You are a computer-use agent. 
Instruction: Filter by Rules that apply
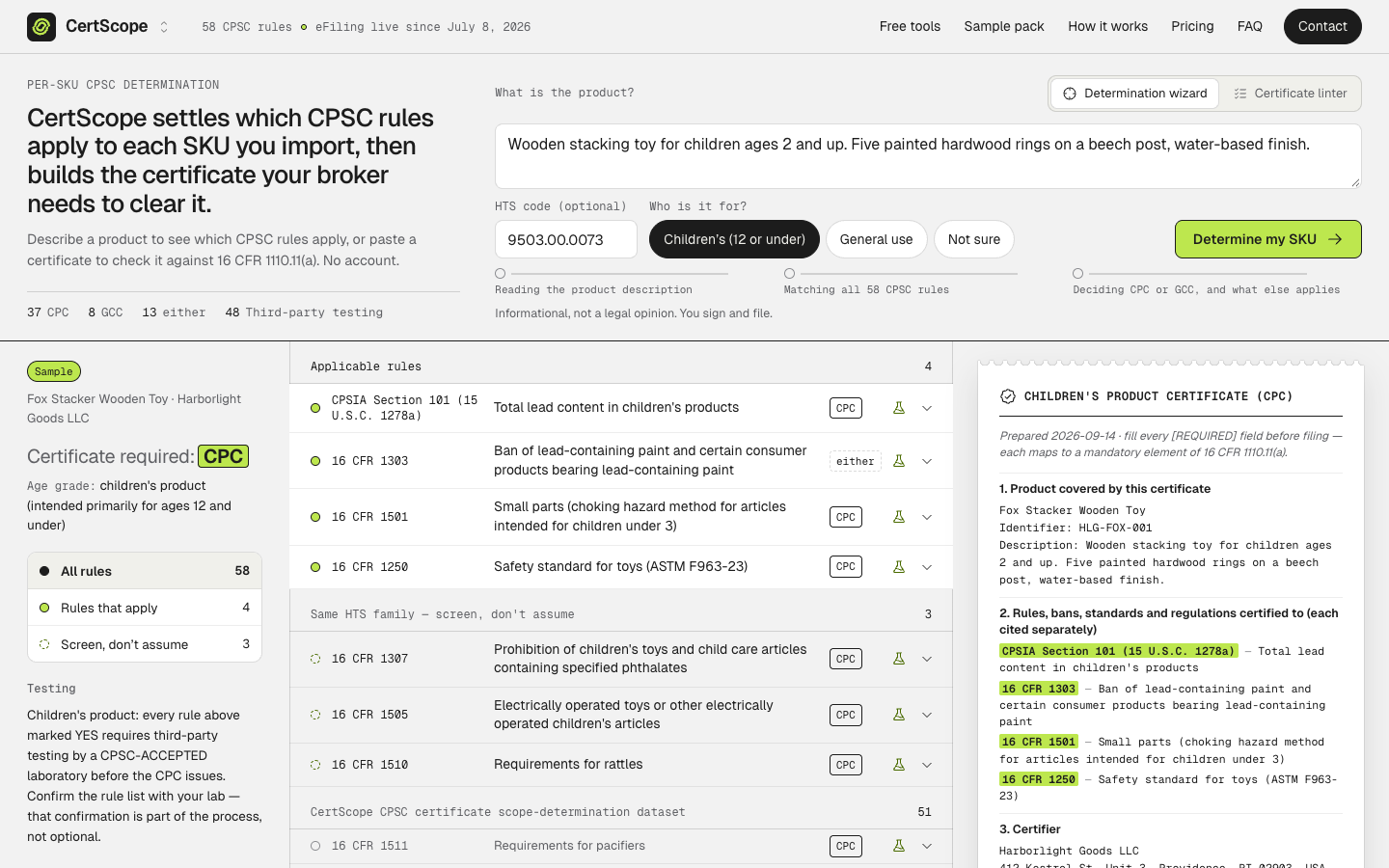click(145, 608)
